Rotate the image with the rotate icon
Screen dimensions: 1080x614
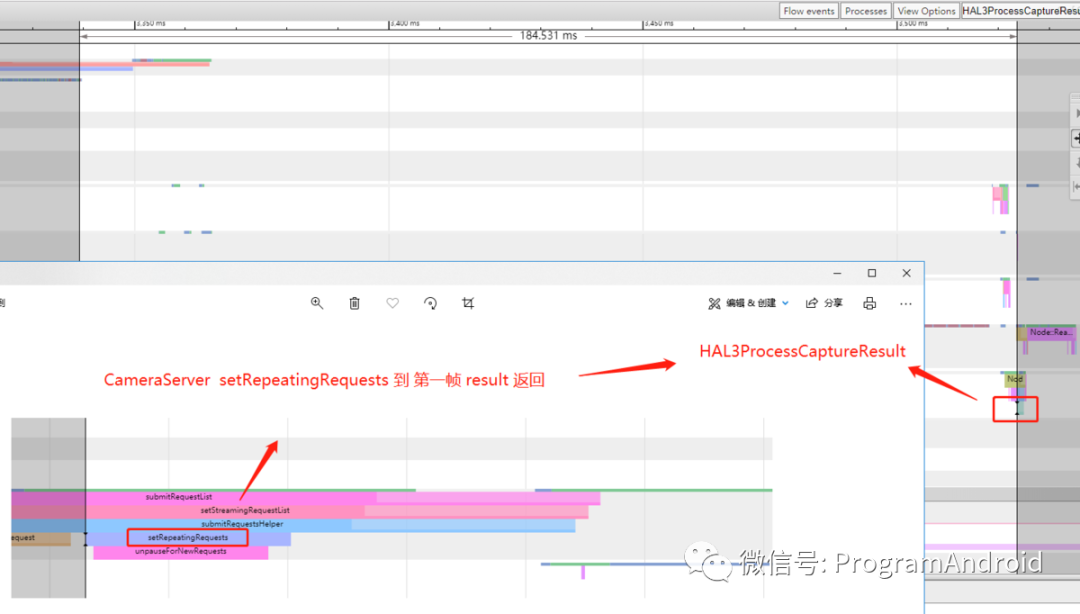pyautogui.click(x=430, y=303)
